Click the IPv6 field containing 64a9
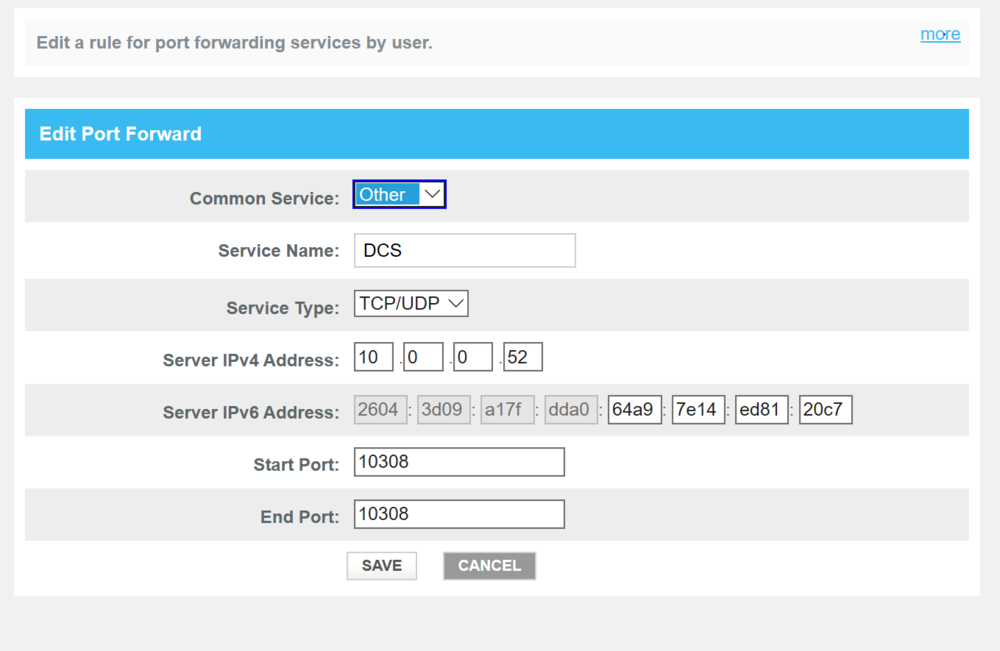This screenshot has width=1000, height=651. point(635,410)
